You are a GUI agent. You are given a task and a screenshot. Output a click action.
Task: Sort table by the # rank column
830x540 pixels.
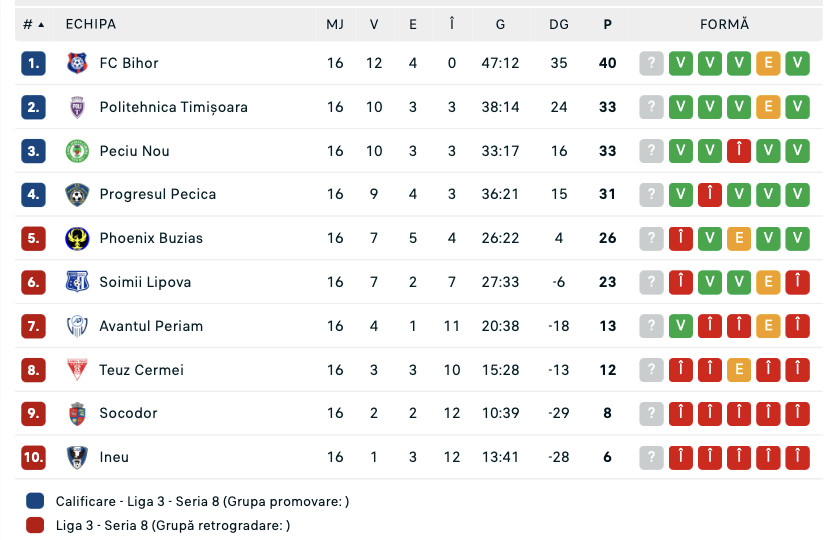tap(33, 24)
